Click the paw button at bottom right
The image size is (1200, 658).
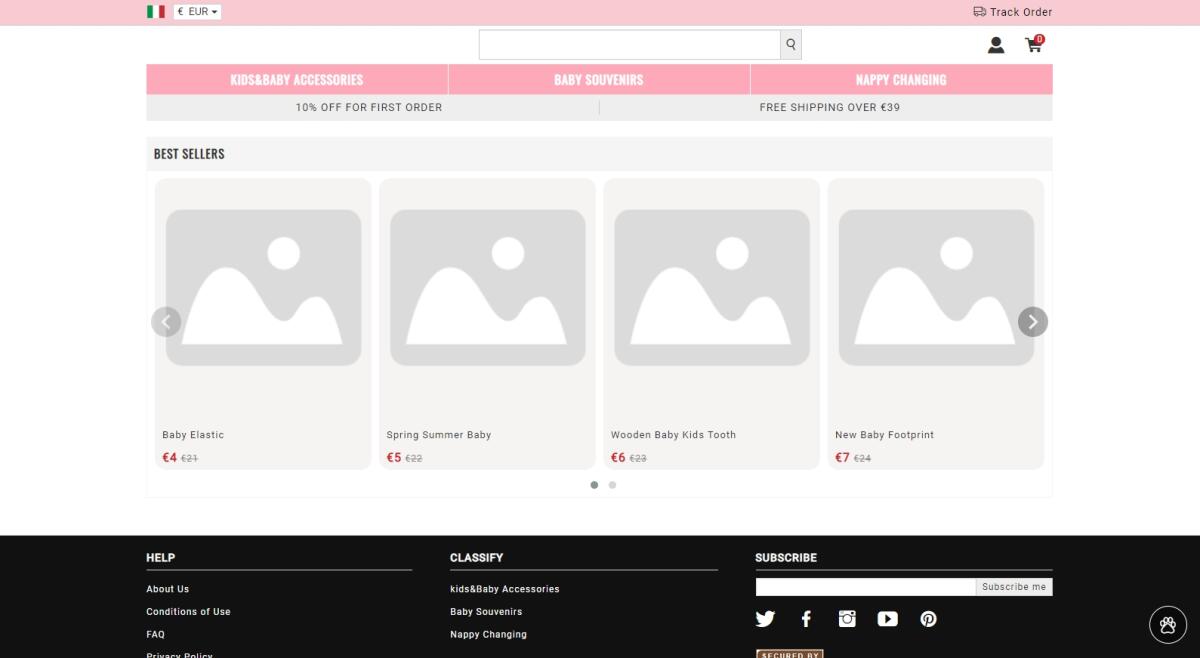pyautogui.click(x=1167, y=624)
